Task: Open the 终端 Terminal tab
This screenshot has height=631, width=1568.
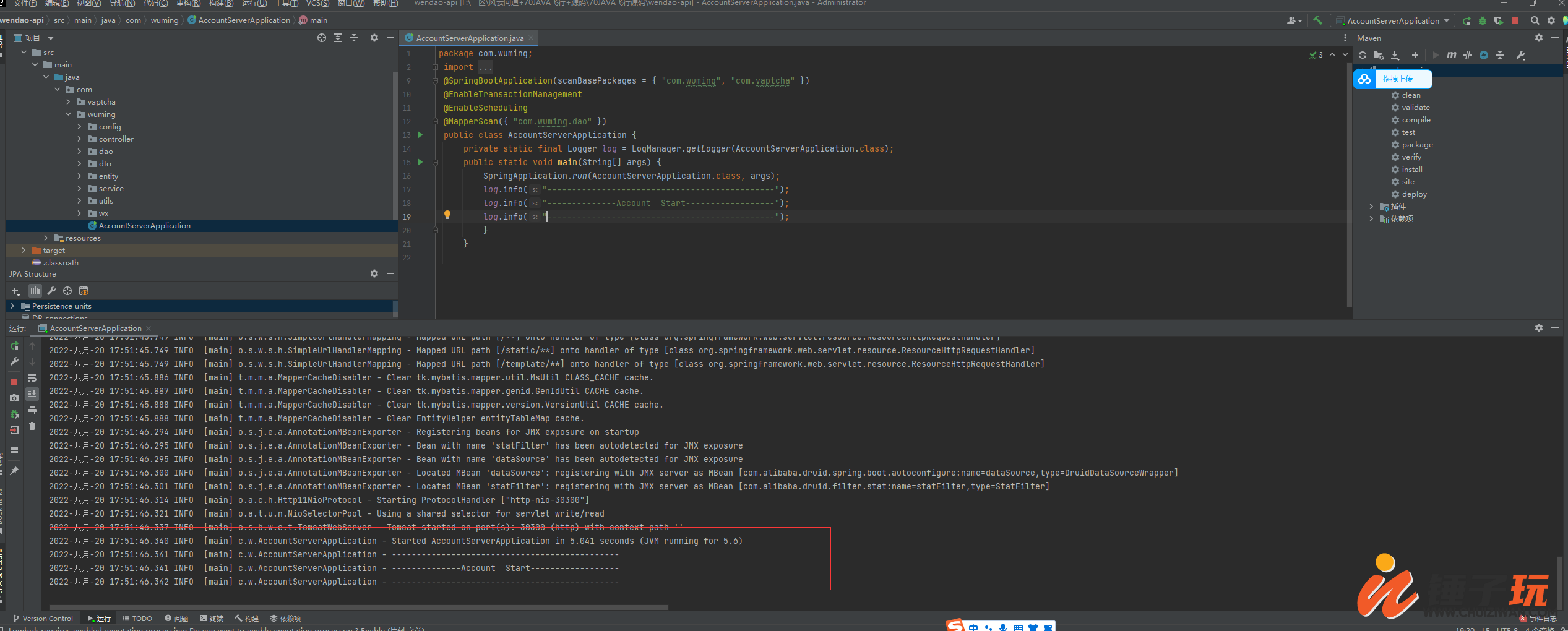Action: [x=212, y=618]
